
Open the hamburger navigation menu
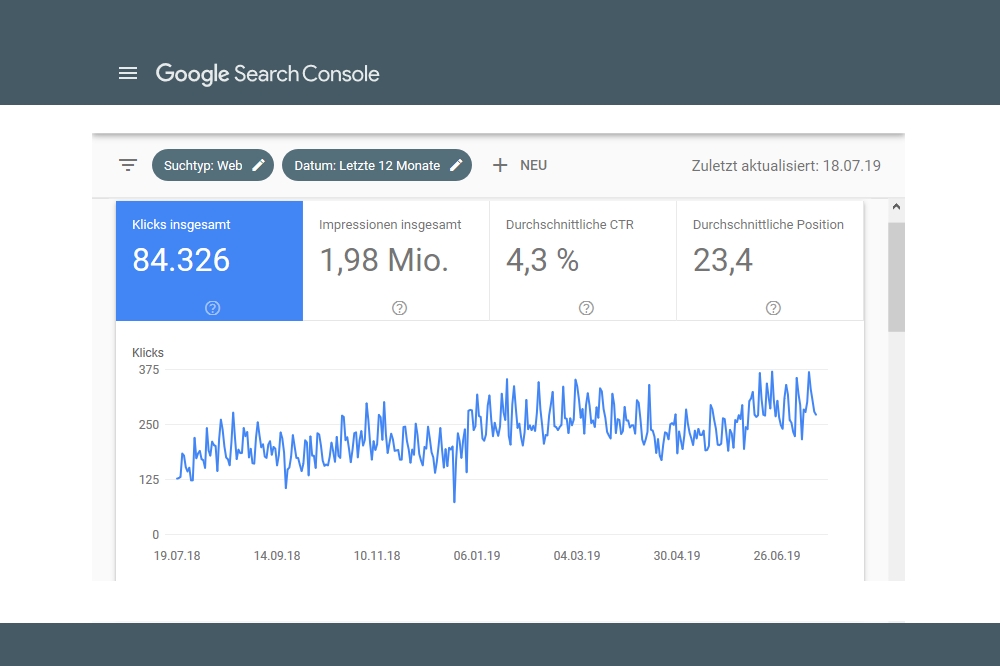click(x=127, y=73)
